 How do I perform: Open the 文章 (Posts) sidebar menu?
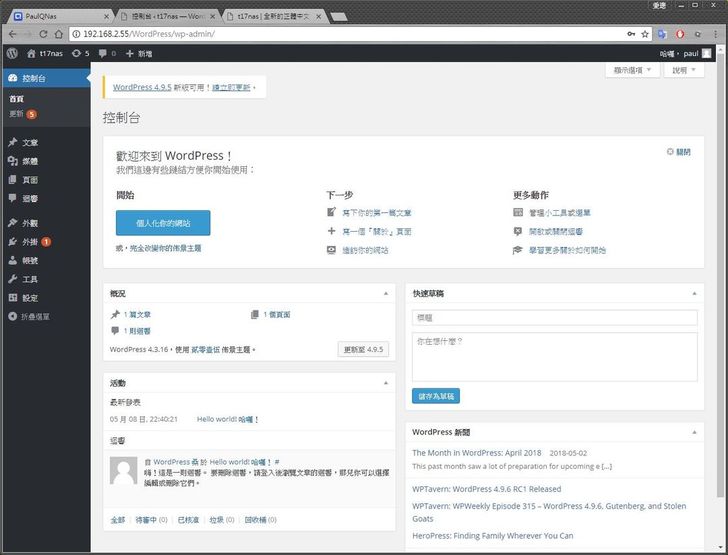[x=29, y=143]
